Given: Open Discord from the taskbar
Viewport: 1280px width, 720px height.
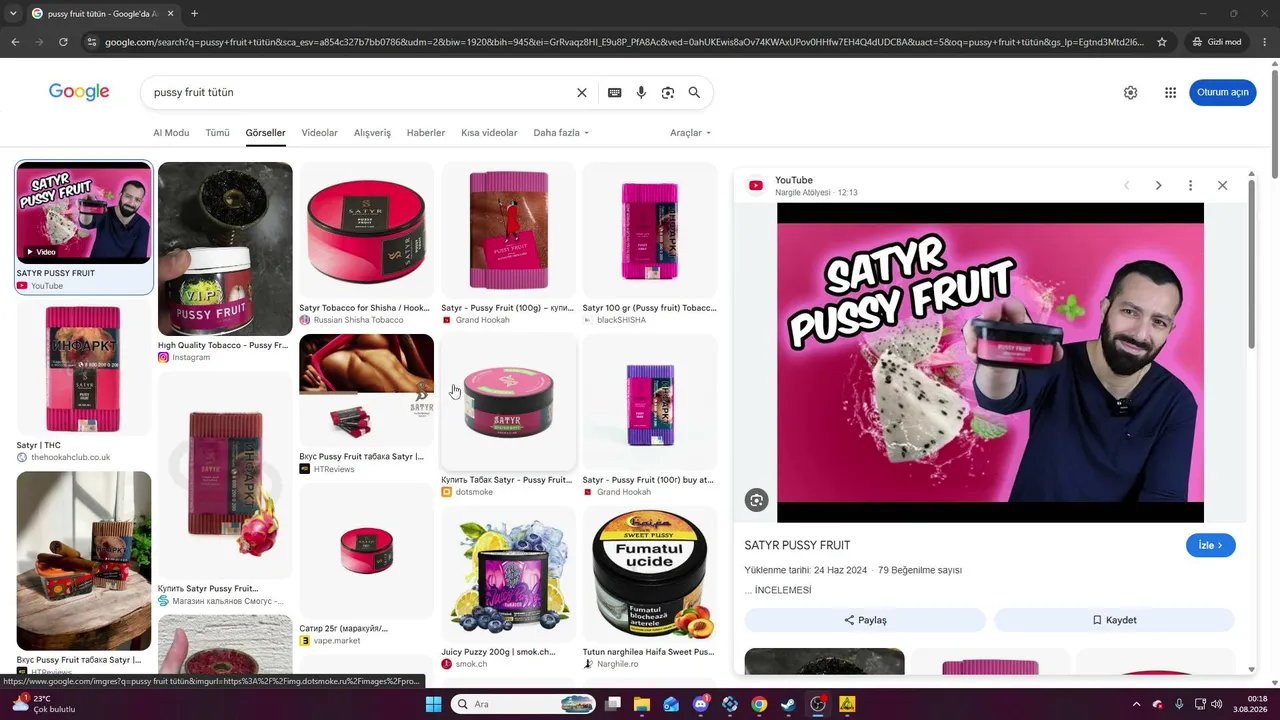Looking at the screenshot, I should (701, 704).
